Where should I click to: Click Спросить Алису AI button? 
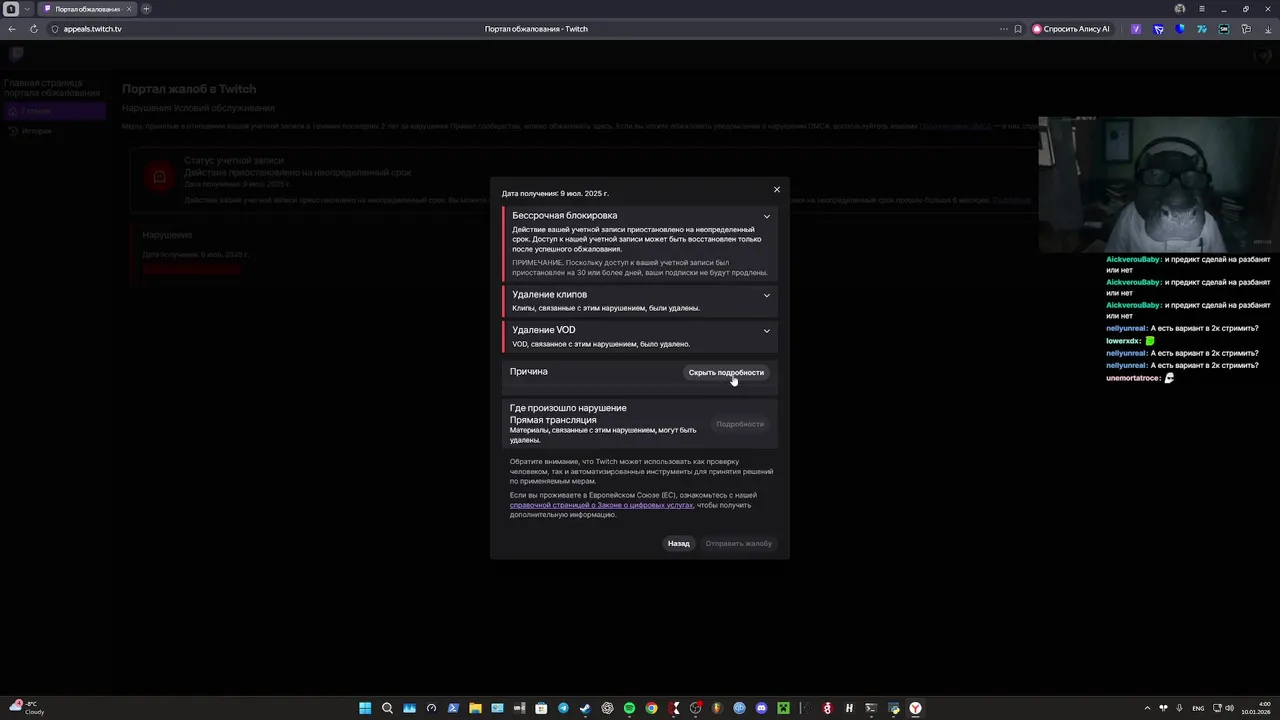pyautogui.click(x=1071, y=29)
